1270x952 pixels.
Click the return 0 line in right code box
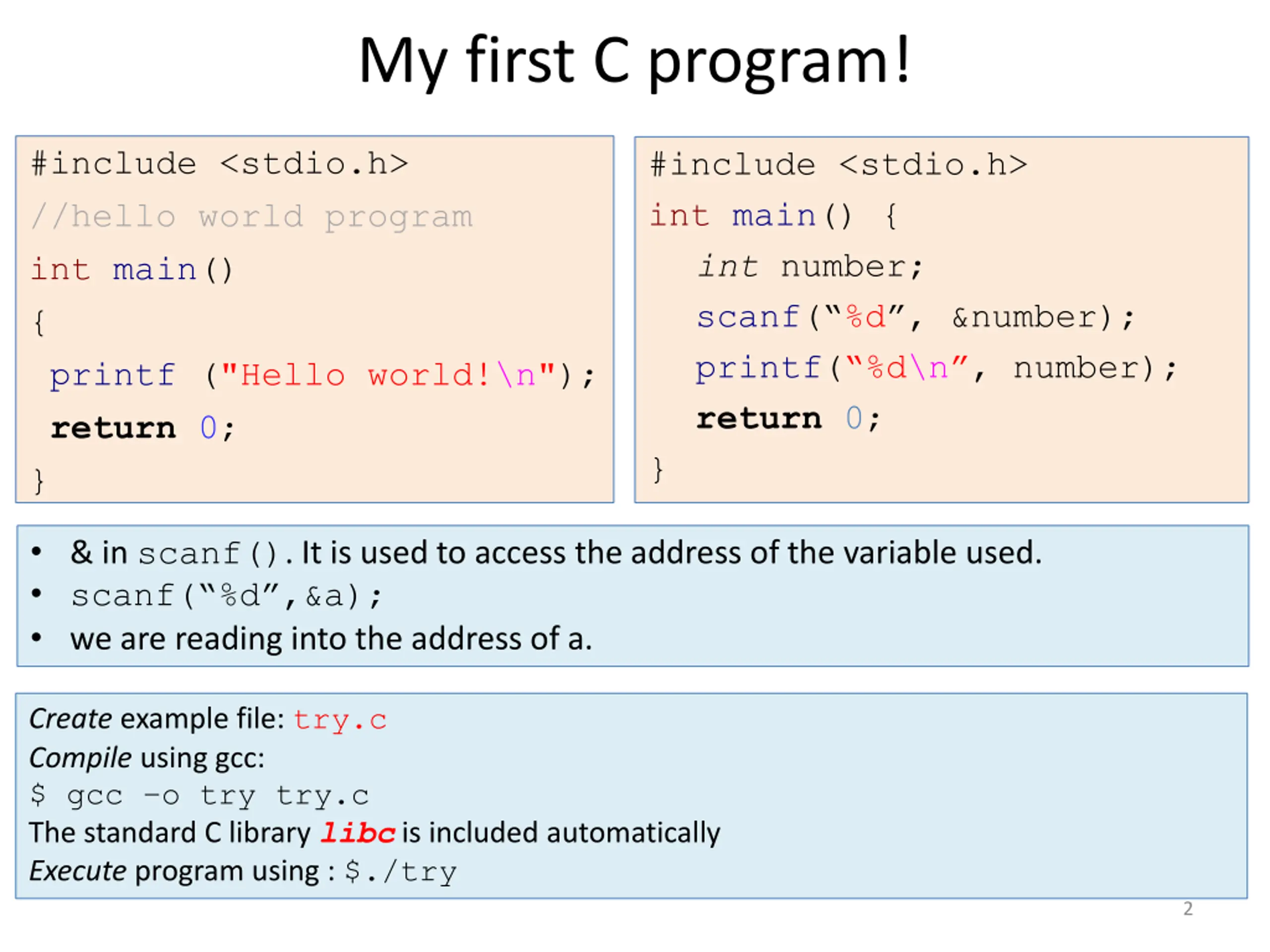point(788,418)
